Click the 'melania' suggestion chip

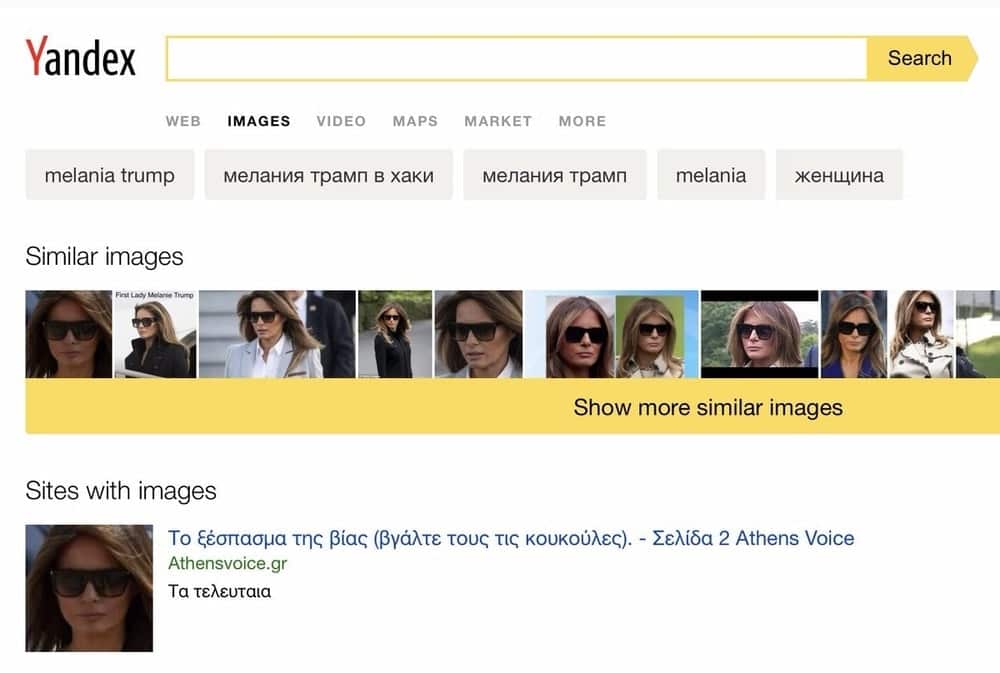711,175
